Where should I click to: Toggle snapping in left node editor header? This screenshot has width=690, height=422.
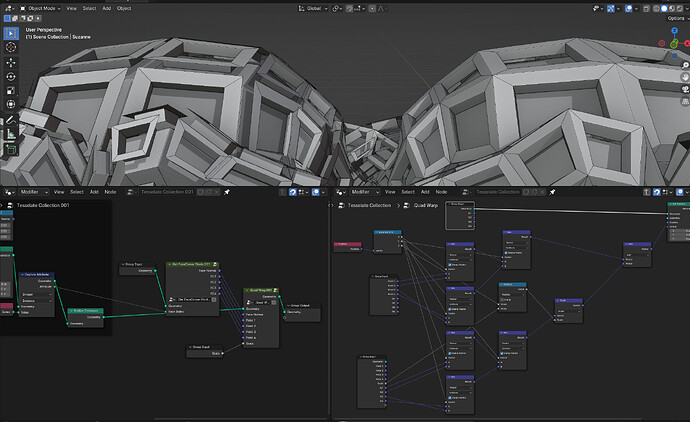tap(293, 192)
